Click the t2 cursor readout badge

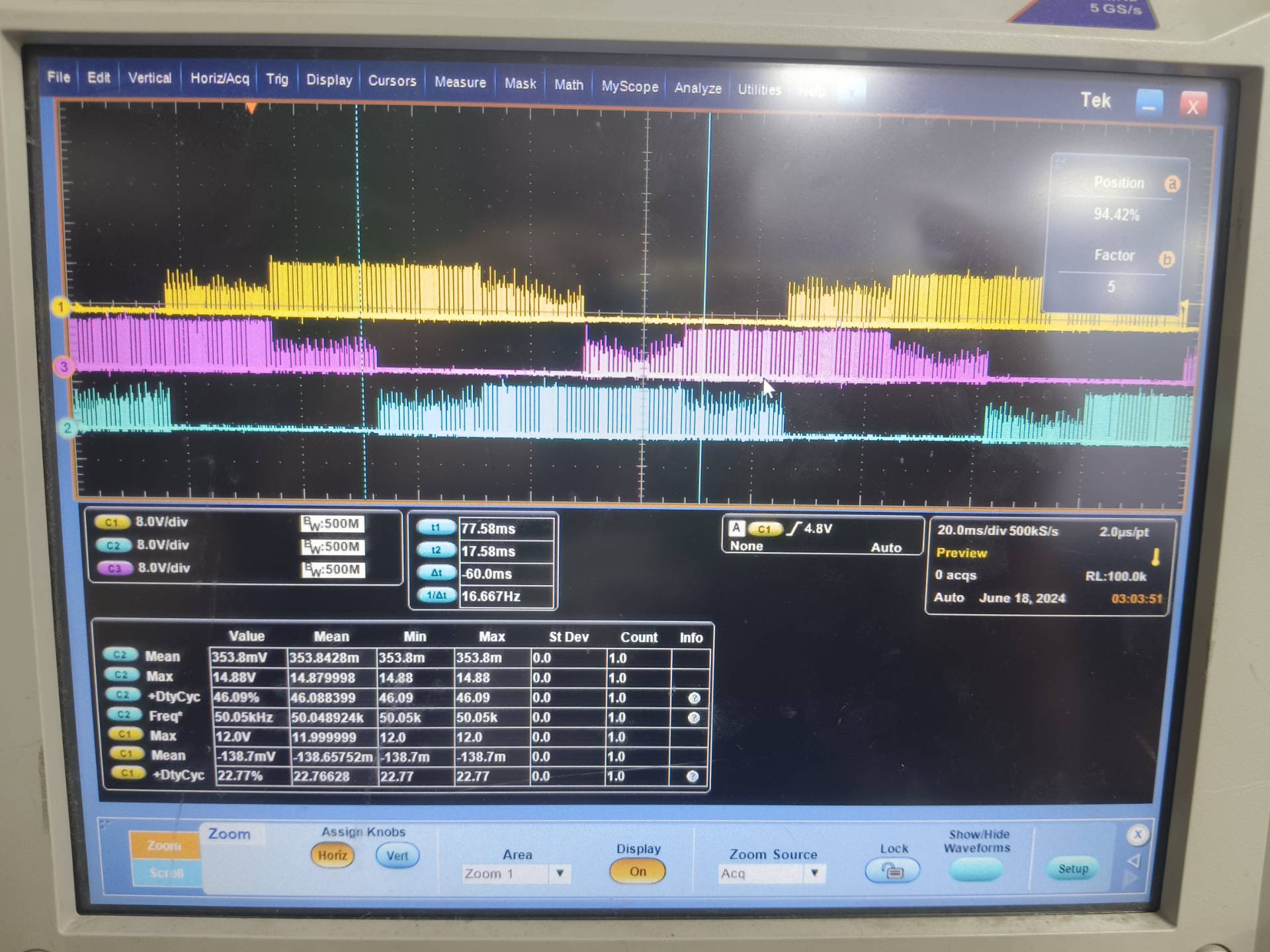click(x=436, y=550)
